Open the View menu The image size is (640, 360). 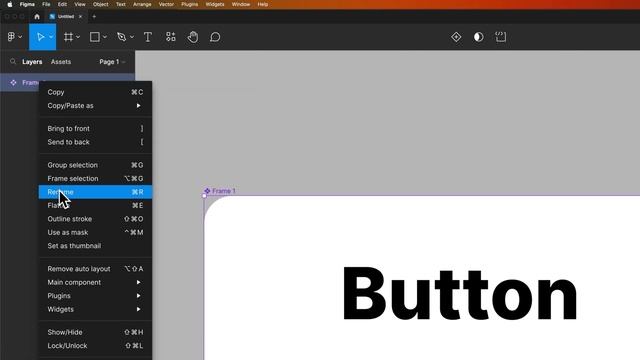pyautogui.click(x=80, y=4)
